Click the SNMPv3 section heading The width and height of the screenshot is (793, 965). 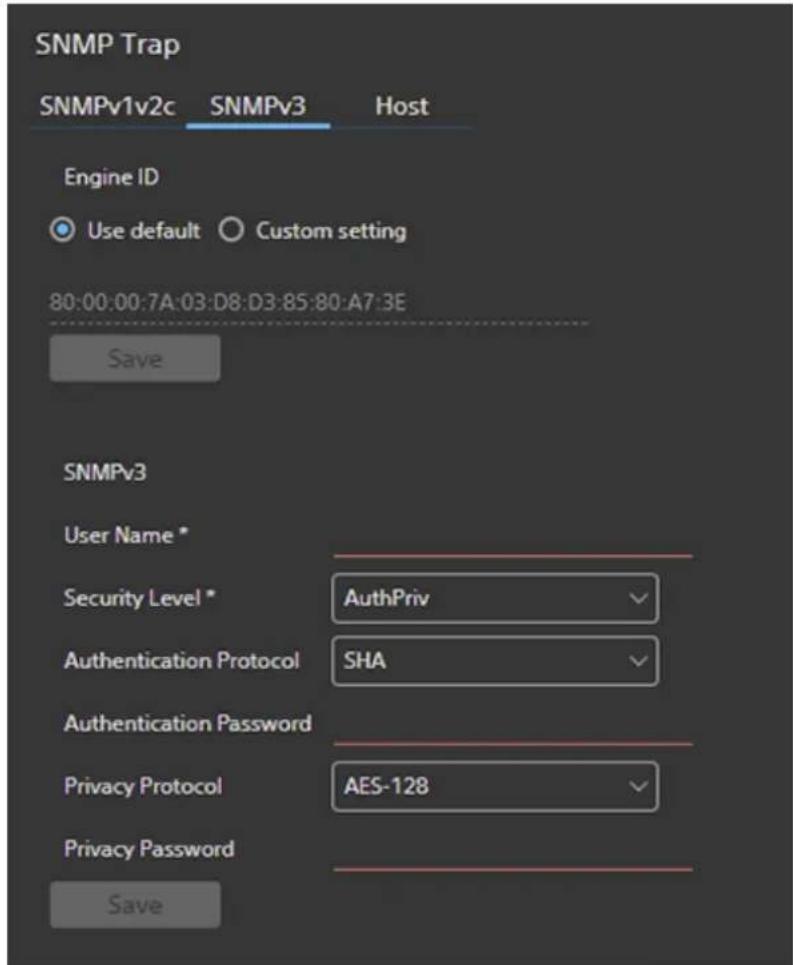click(105, 473)
